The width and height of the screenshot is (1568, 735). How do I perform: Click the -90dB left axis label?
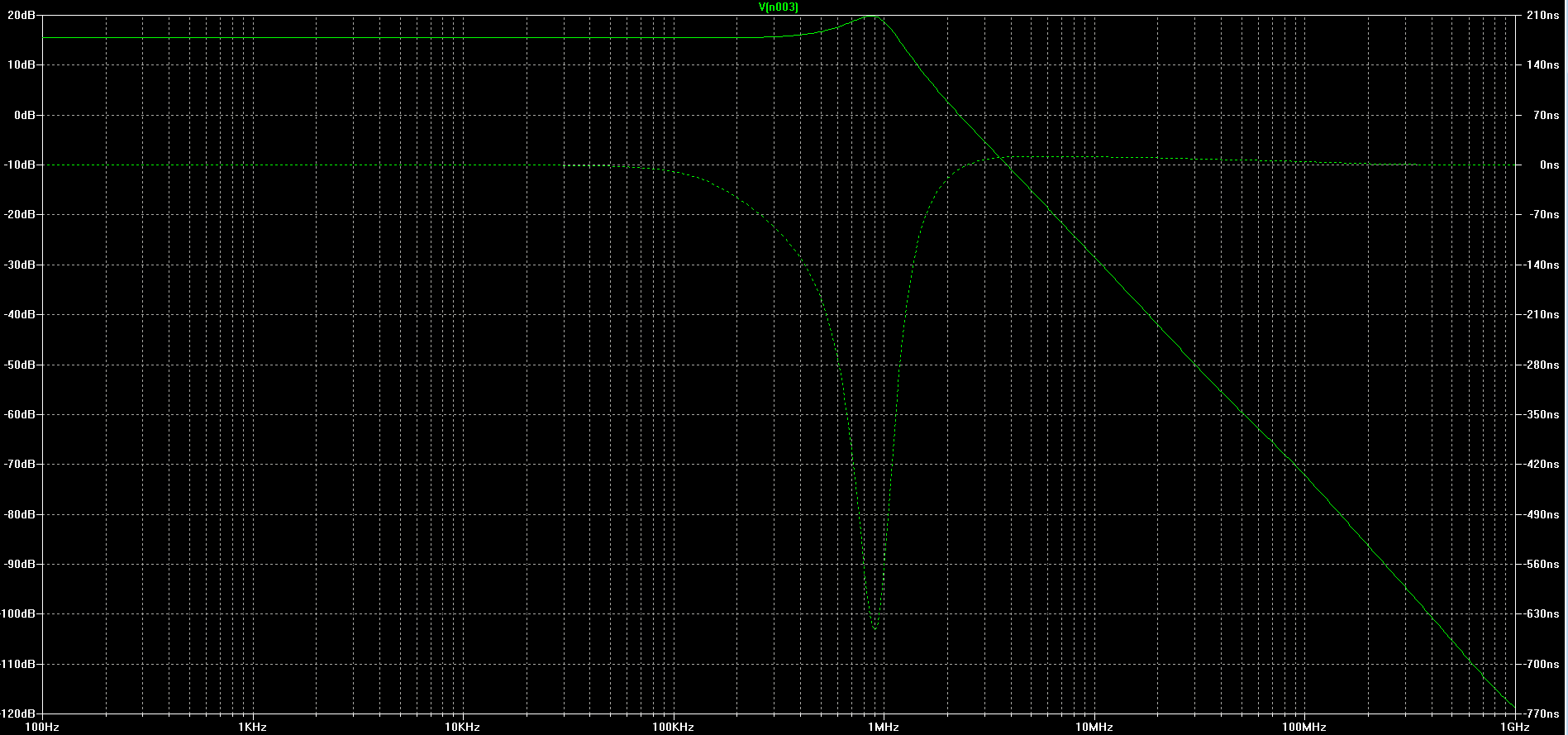click(19, 564)
